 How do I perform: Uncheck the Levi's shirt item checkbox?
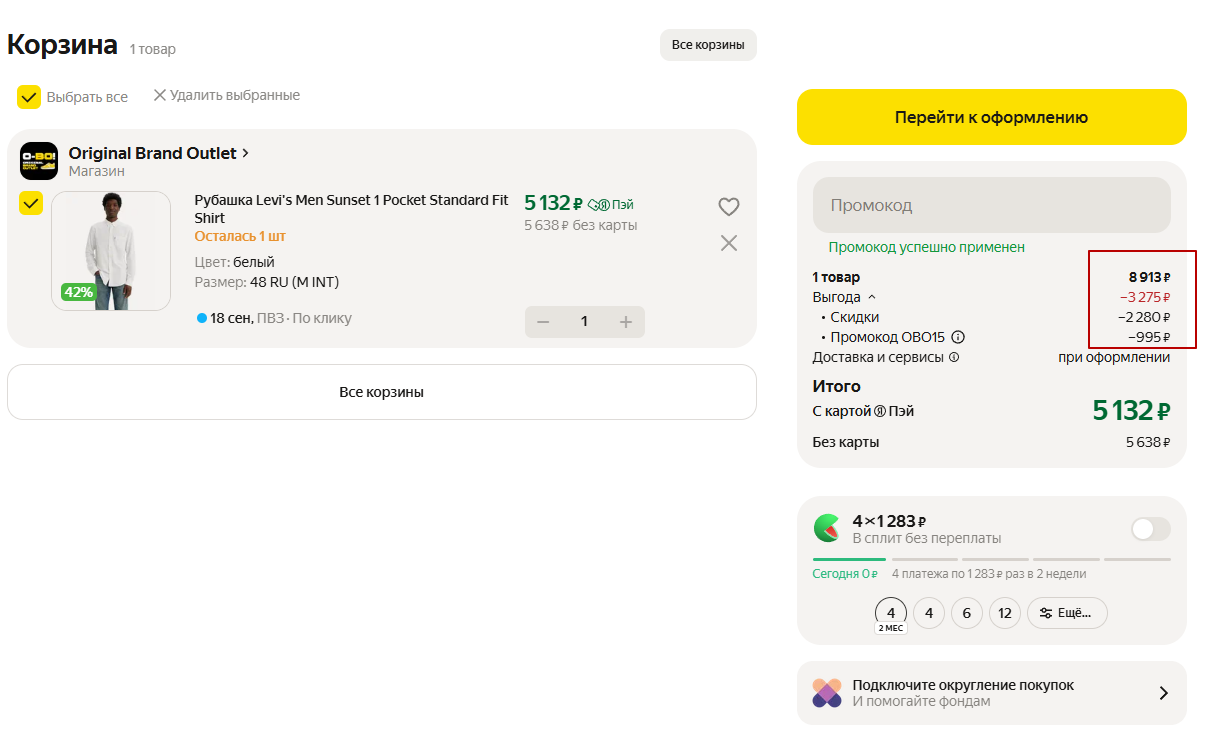pyautogui.click(x=31, y=203)
